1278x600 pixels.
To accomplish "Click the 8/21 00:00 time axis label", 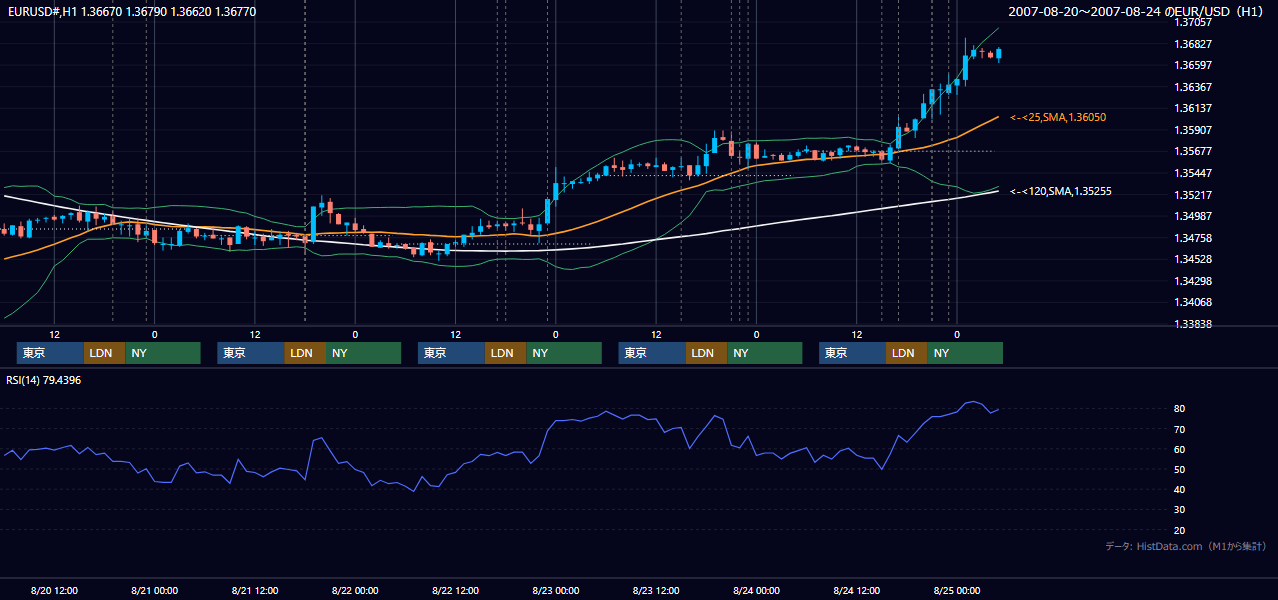I will pyautogui.click(x=154, y=590).
